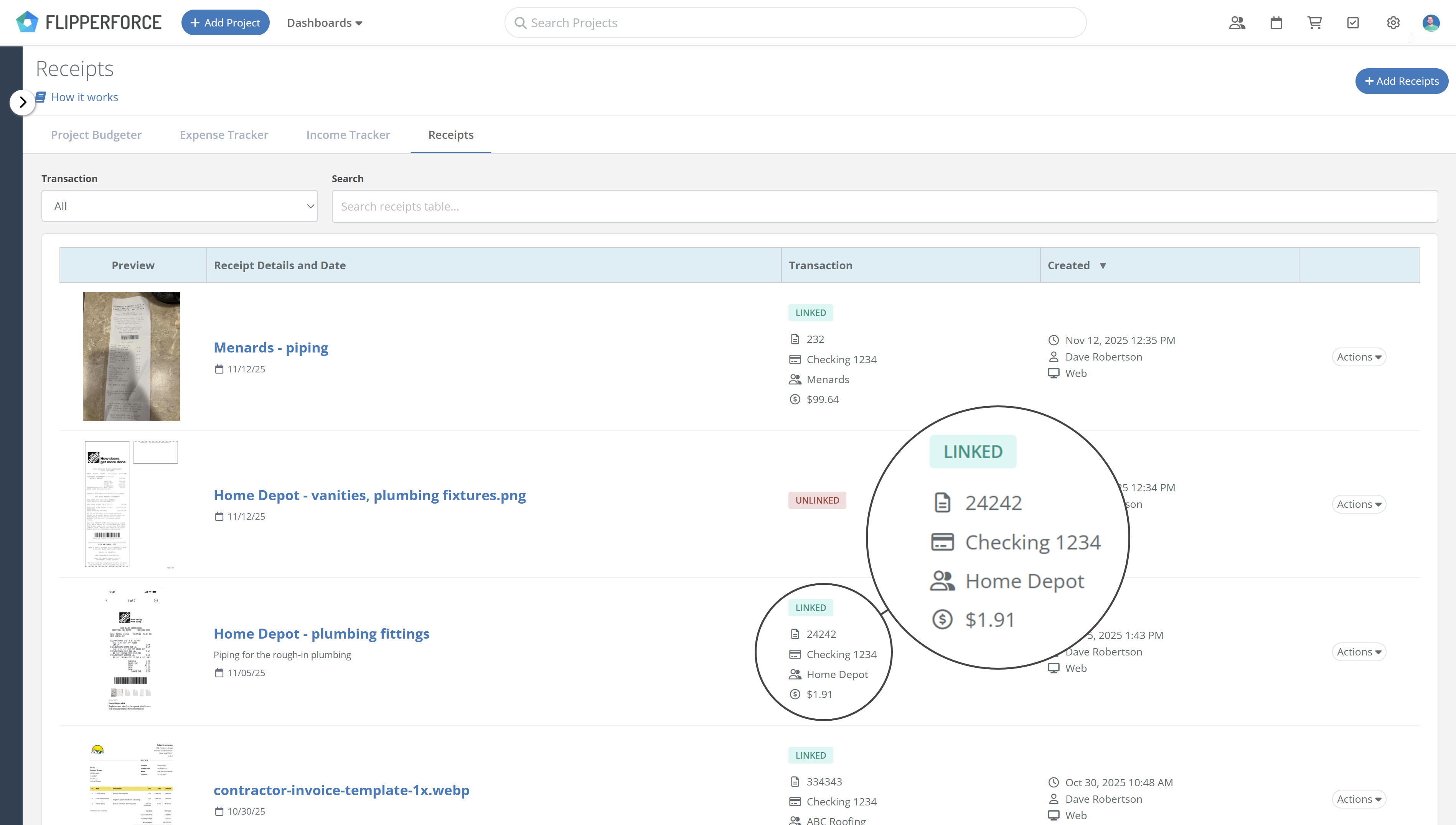
Task: Open the contacts people icon in header
Action: coord(1237,23)
